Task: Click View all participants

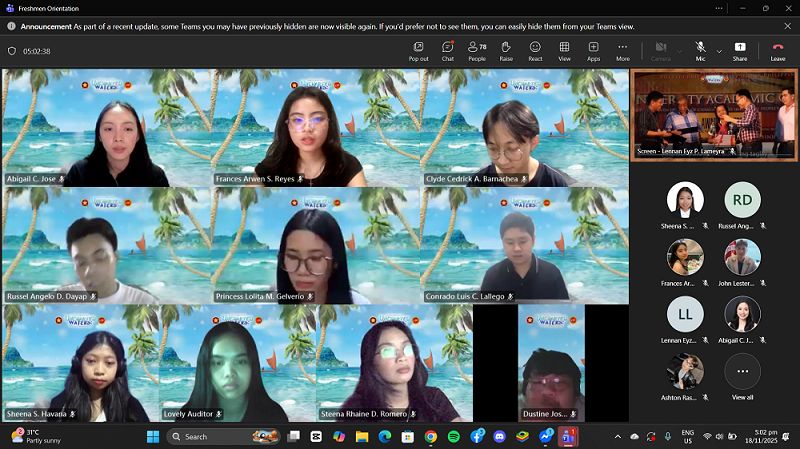Action: [x=742, y=377]
